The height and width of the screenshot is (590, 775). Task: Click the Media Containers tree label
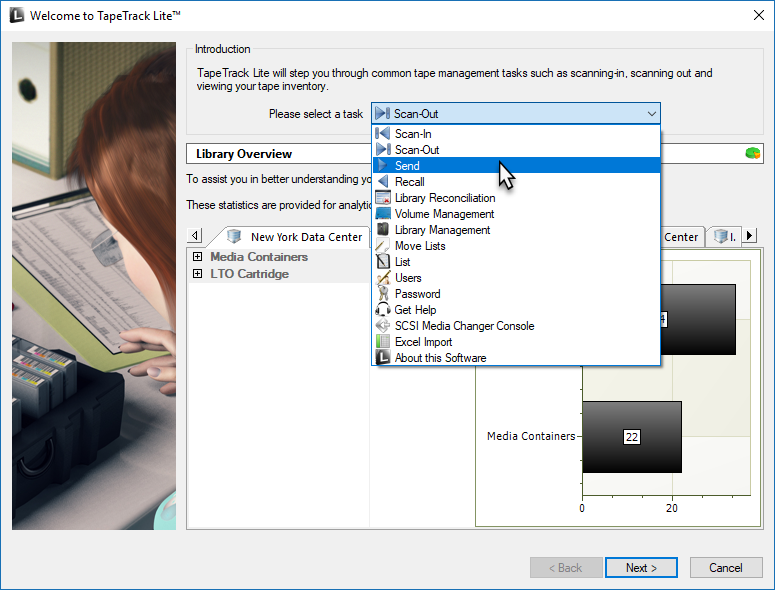tap(259, 256)
